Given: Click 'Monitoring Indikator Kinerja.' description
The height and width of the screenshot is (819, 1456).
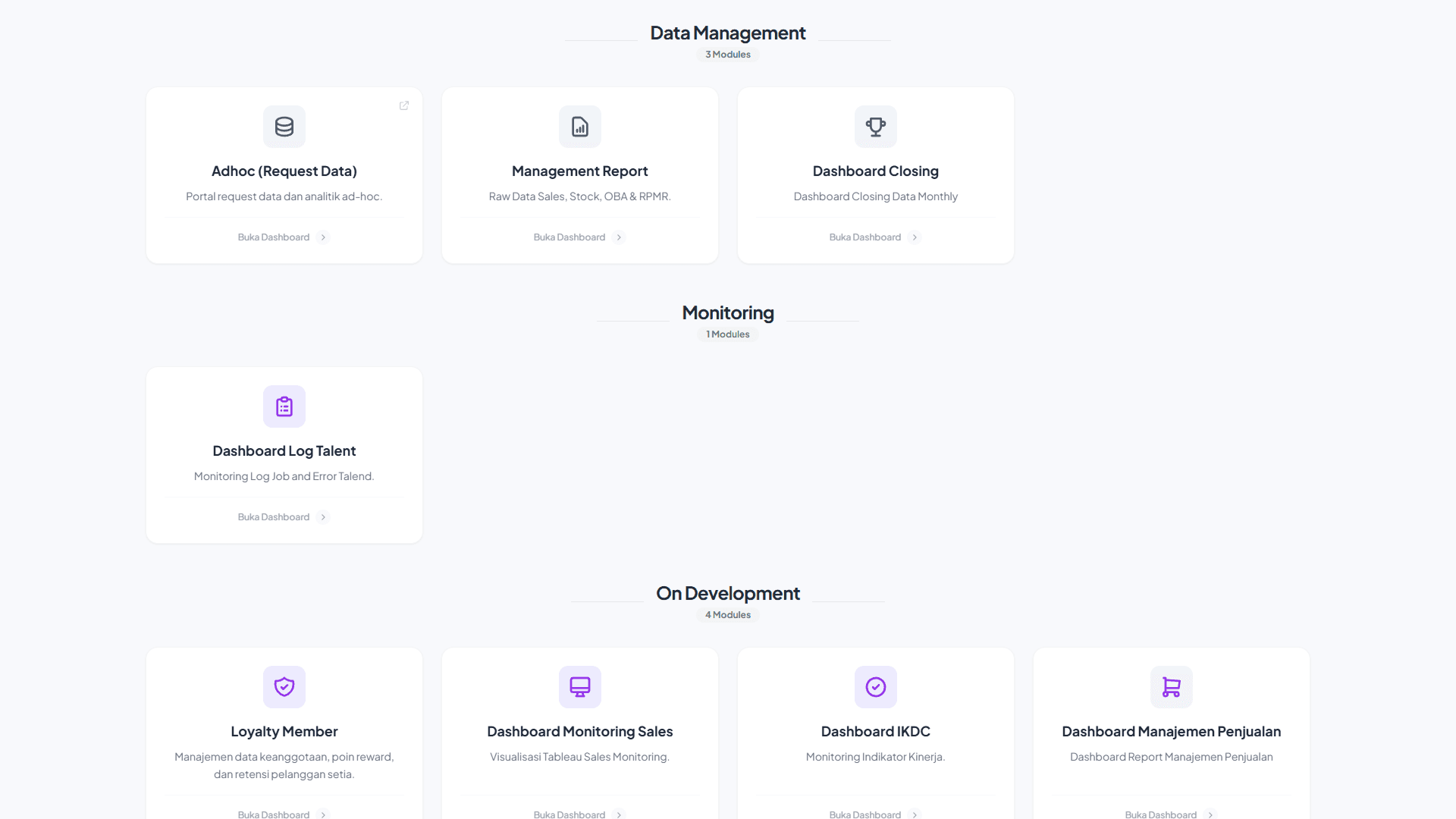Looking at the screenshot, I should [876, 757].
